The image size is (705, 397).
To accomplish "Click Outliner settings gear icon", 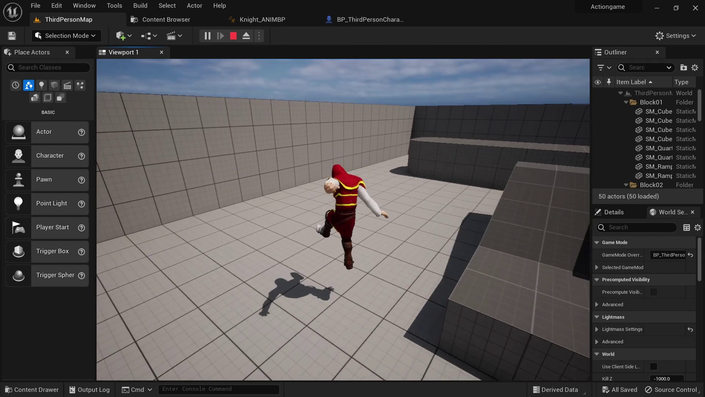I will tap(695, 67).
